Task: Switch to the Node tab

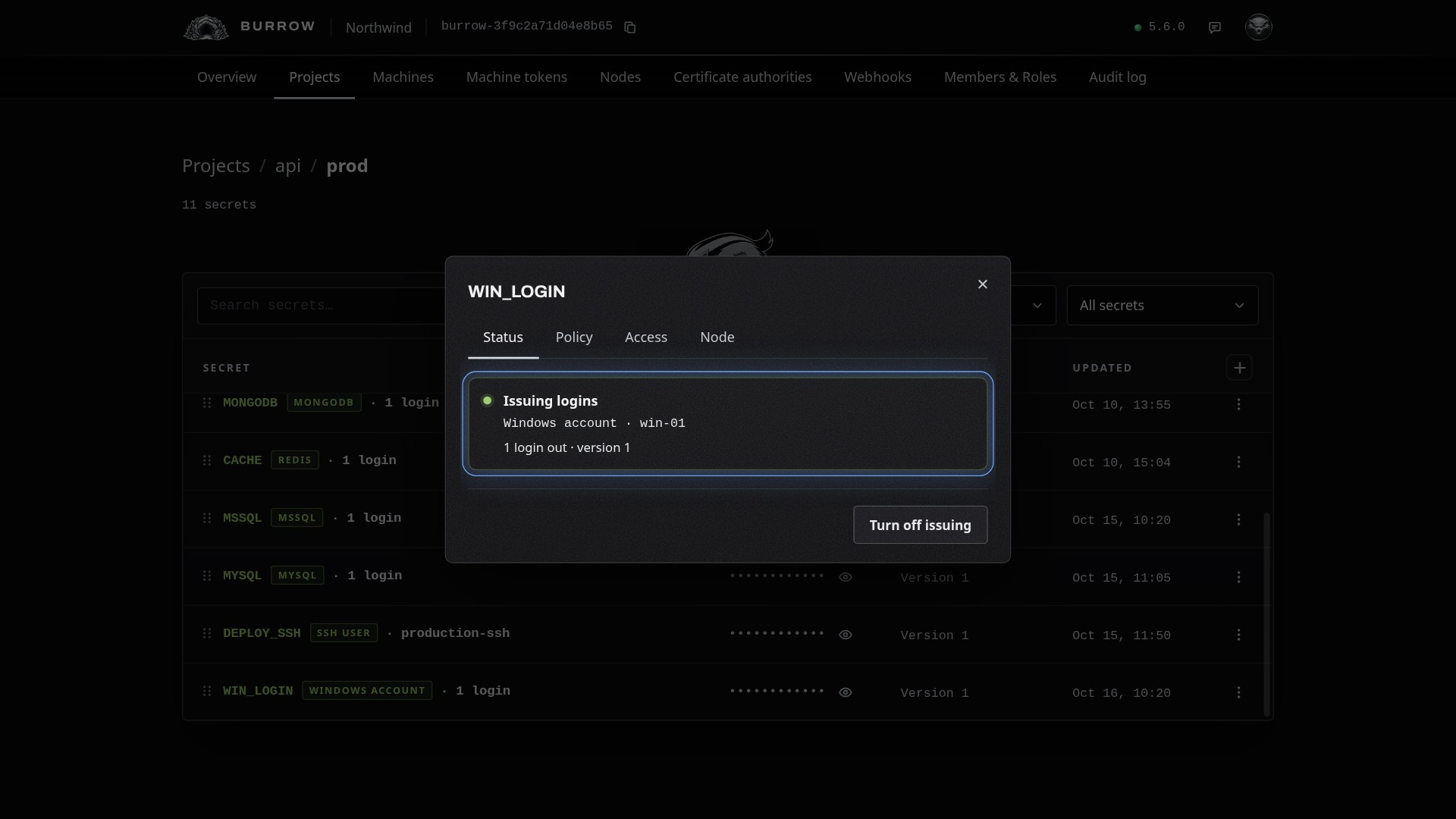Action: click(x=717, y=337)
